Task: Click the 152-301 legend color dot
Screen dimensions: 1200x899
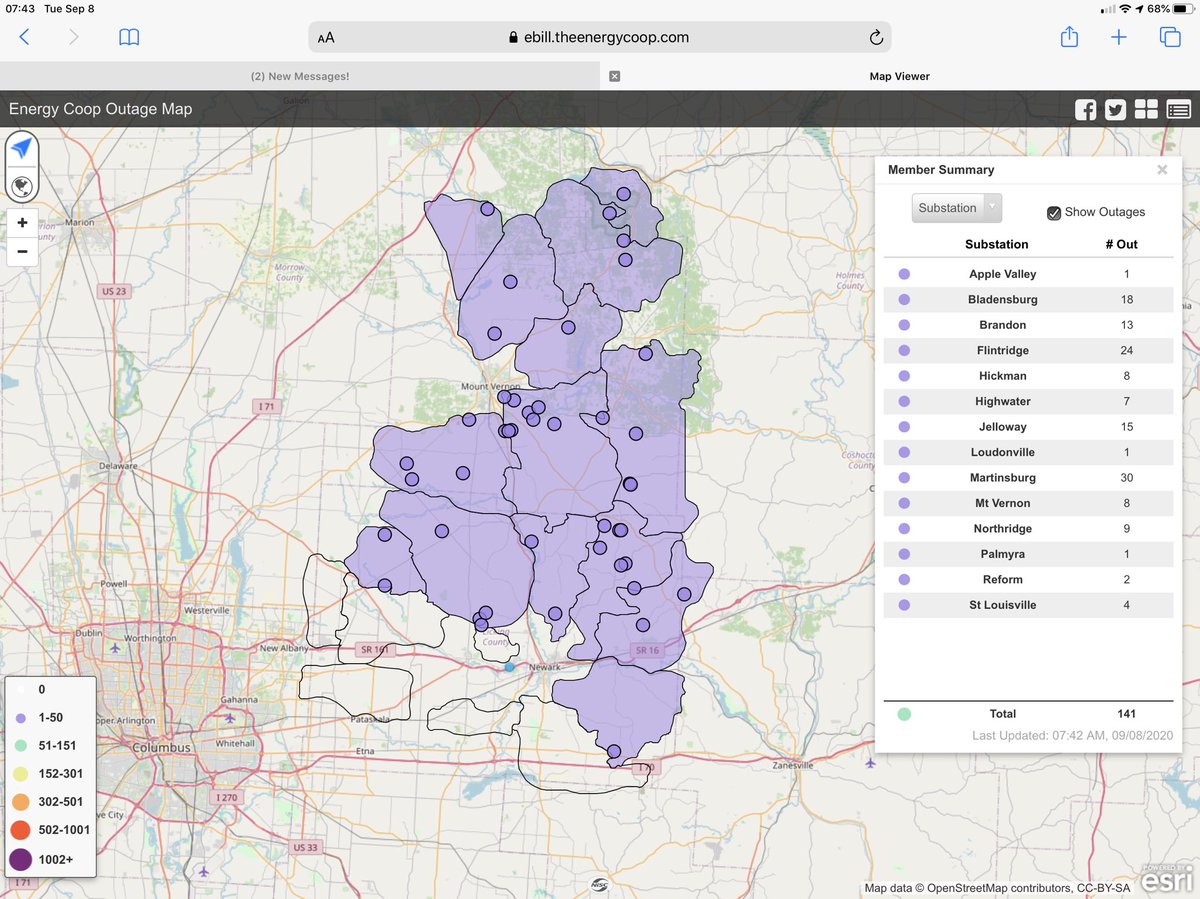Action: (x=20, y=774)
